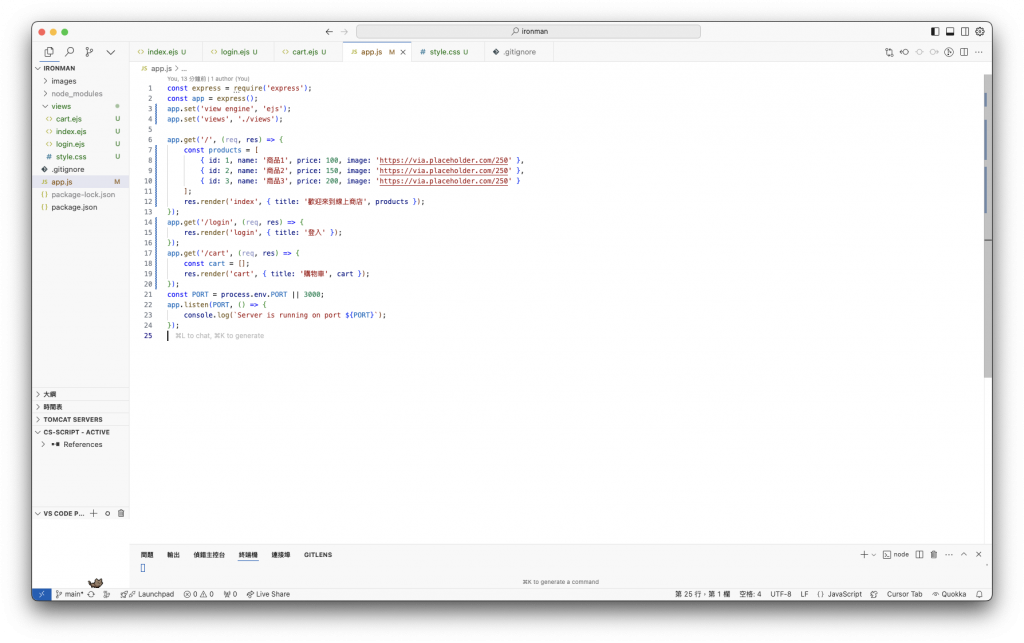Expand the References tree node

pyautogui.click(x=80, y=445)
